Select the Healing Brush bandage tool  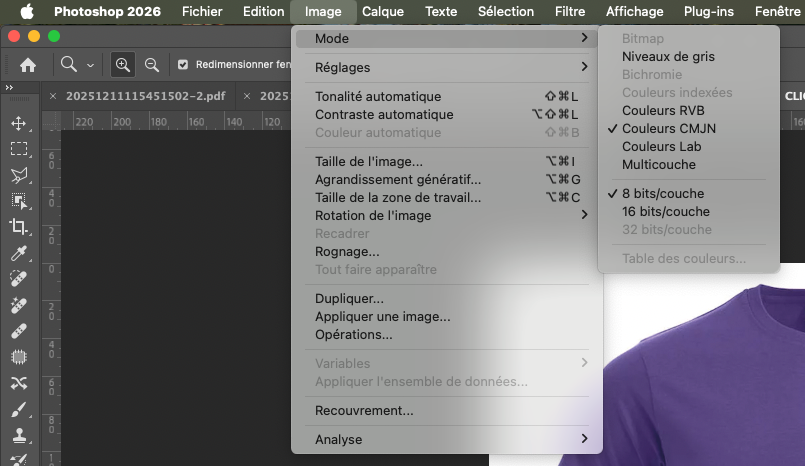[x=19, y=331]
